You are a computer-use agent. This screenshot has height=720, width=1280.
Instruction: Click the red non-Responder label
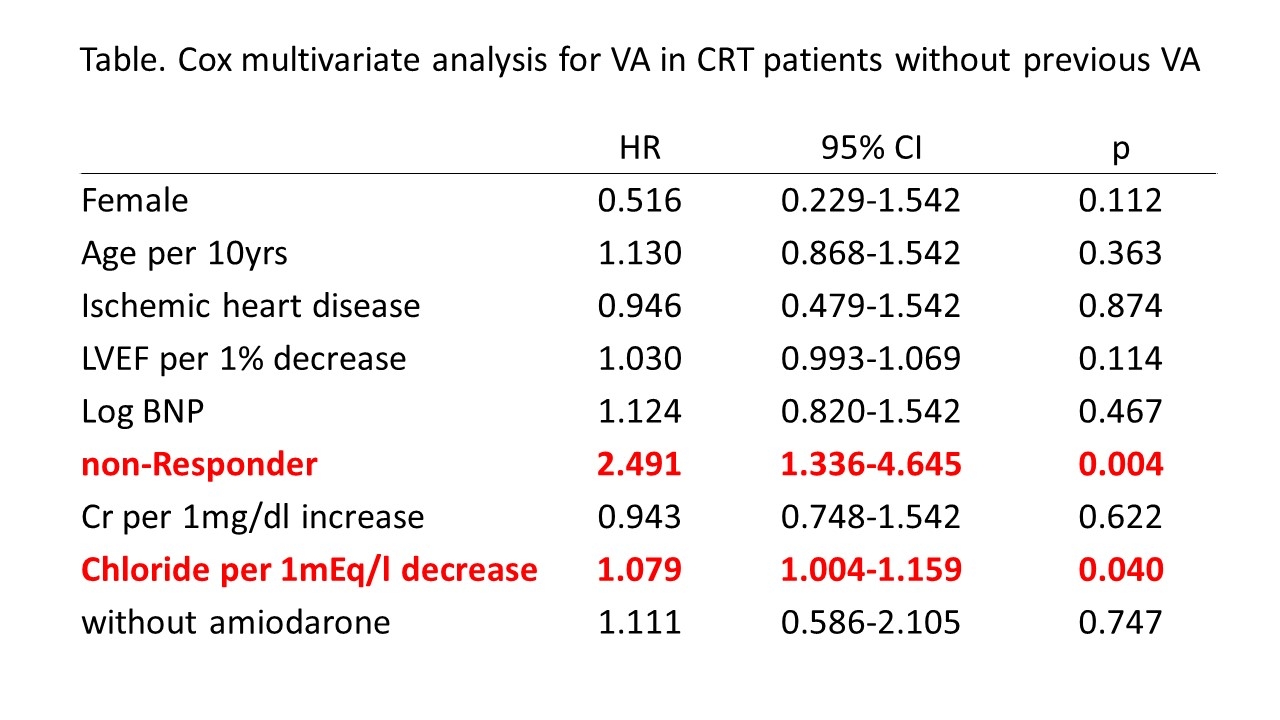pyautogui.click(x=199, y=464)
